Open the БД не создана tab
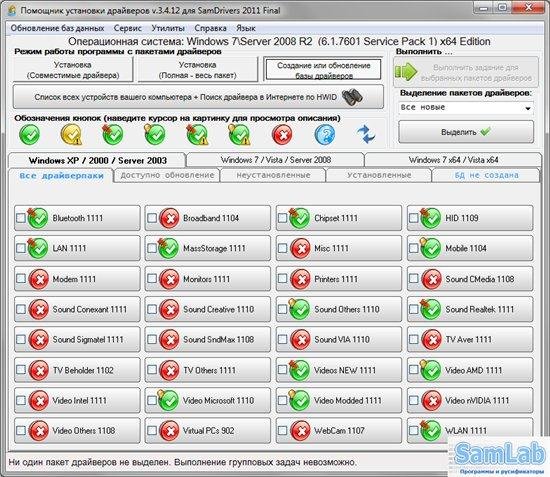Viewport: 550px width, 477px height. pyautogui.click(x=486, y=175)
